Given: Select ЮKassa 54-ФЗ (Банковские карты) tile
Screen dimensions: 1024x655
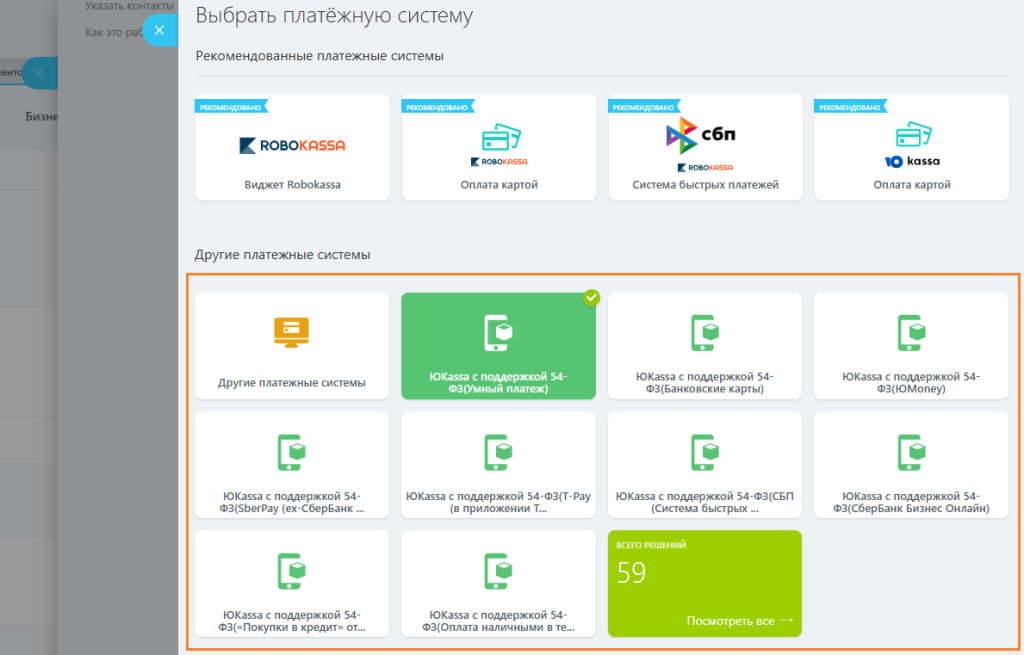Looking at the screenshot, I should pyautogui.click(x=705, y=346).
